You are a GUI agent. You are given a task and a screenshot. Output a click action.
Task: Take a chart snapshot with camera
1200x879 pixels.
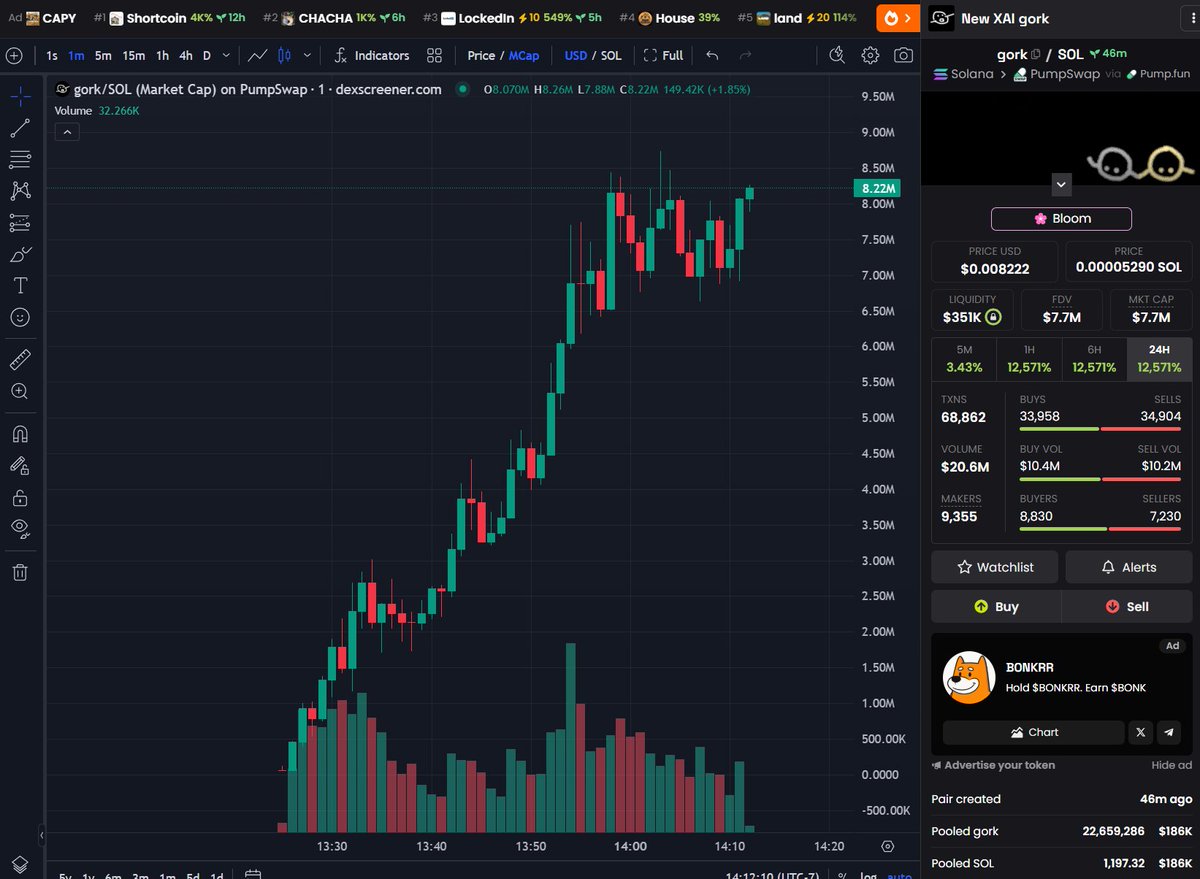coord(903,55)
